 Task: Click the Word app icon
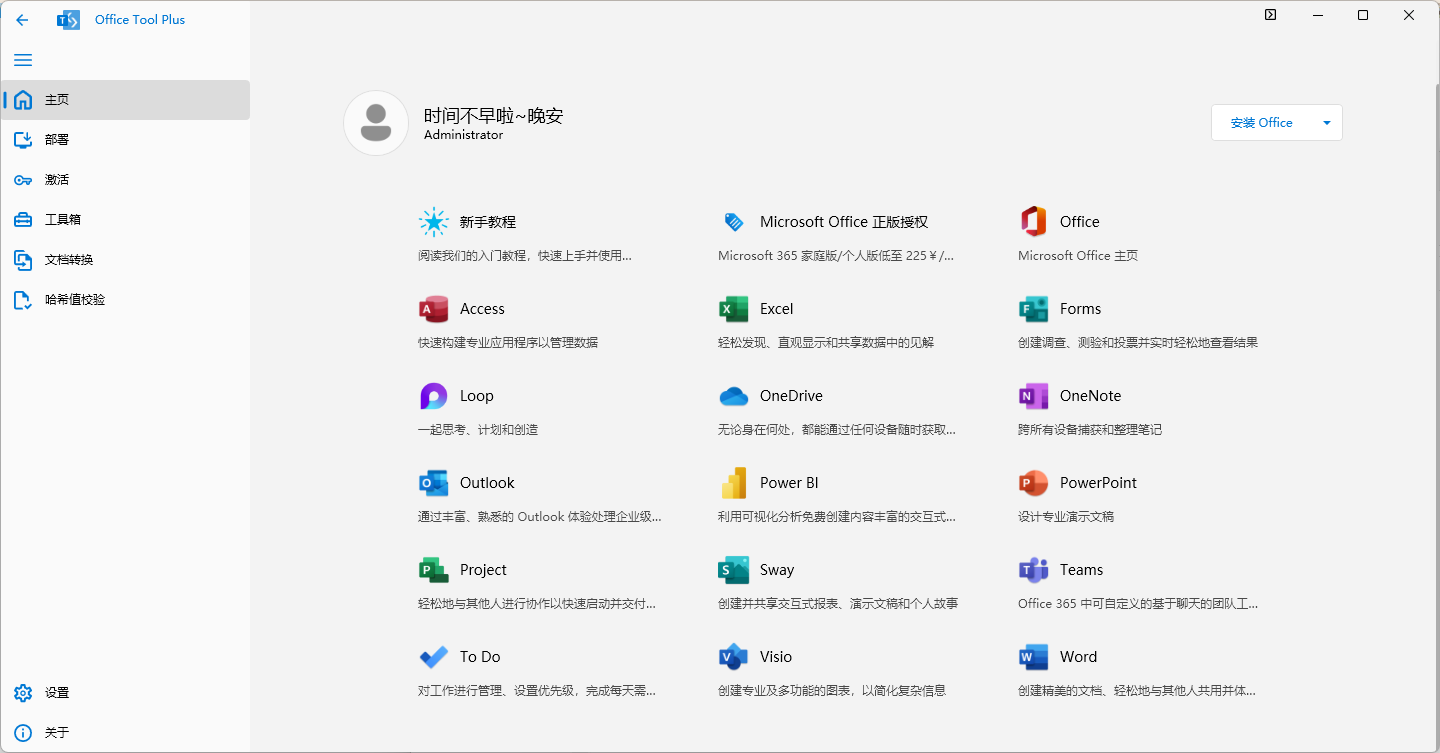click(1033, 657)
